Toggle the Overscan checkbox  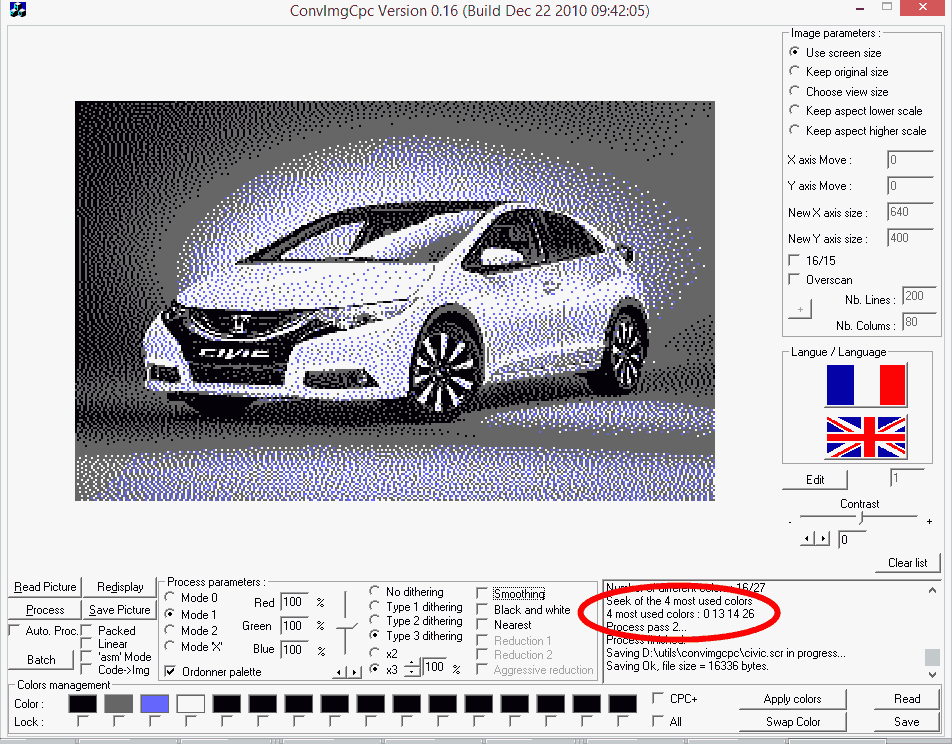click(x=794, y=279)
